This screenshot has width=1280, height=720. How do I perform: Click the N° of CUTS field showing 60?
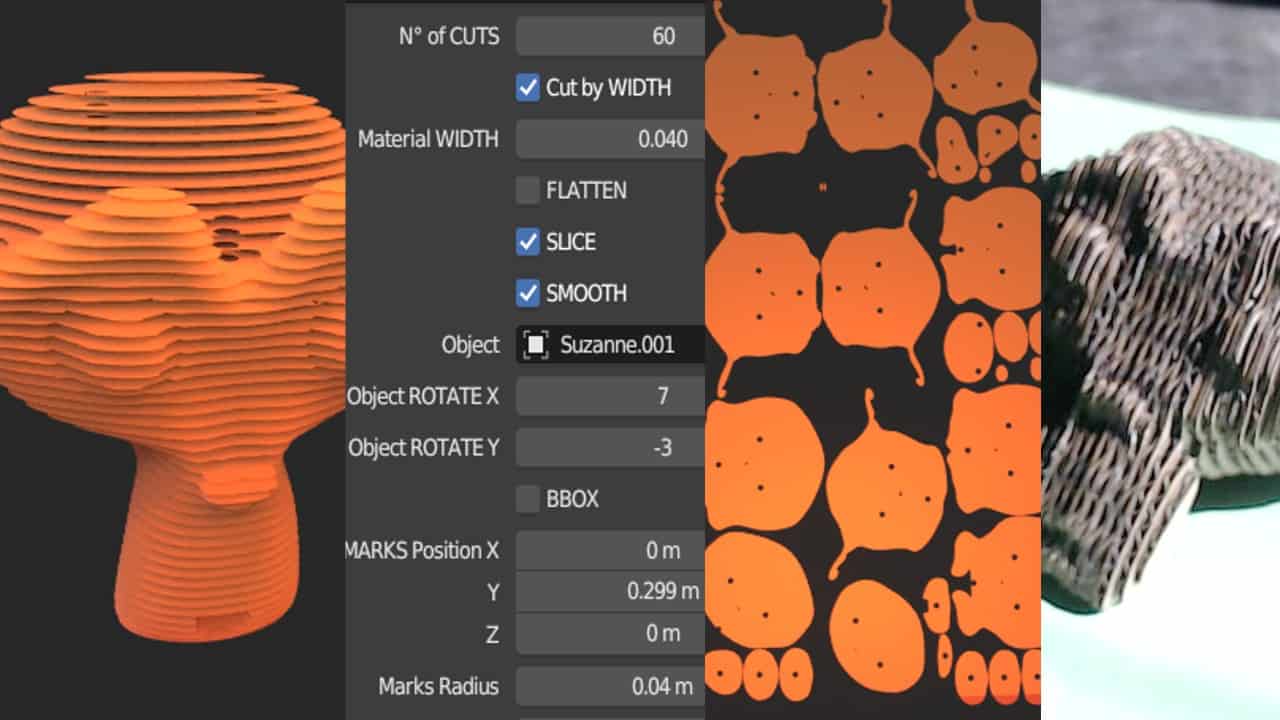pos(610,36)
